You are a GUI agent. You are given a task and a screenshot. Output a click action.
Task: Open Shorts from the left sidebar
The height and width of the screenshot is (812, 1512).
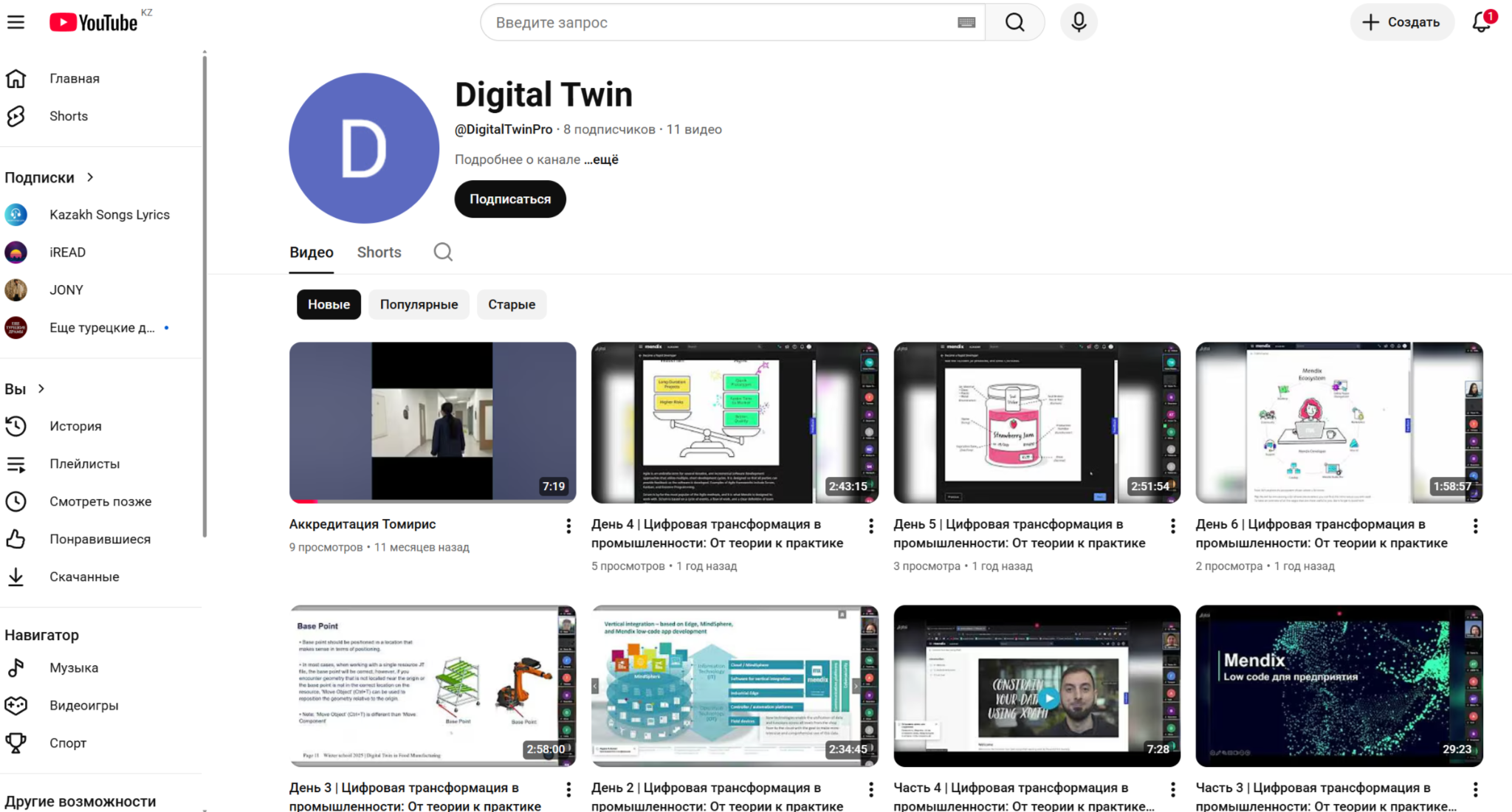69,116
